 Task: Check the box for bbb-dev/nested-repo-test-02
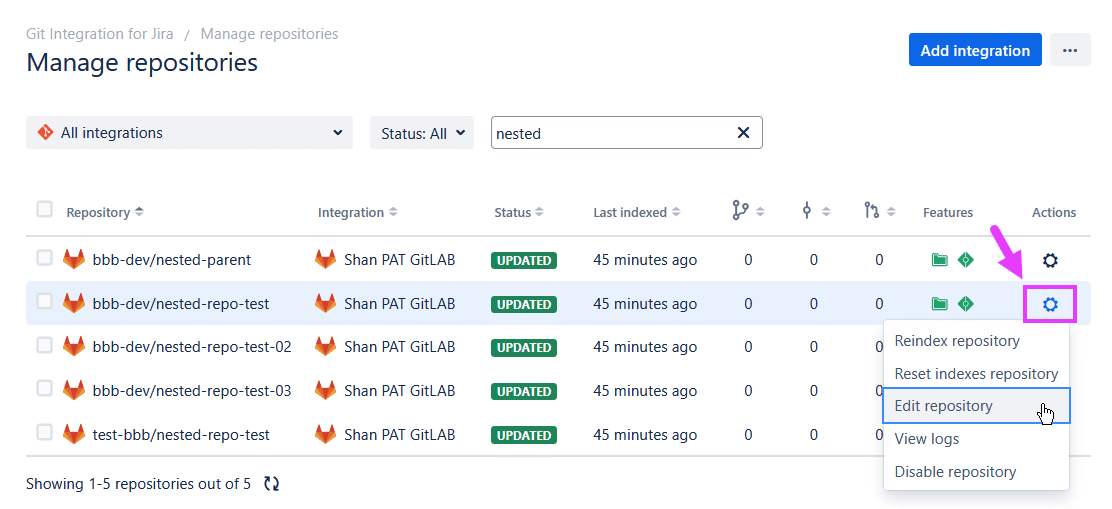(44, 346)
